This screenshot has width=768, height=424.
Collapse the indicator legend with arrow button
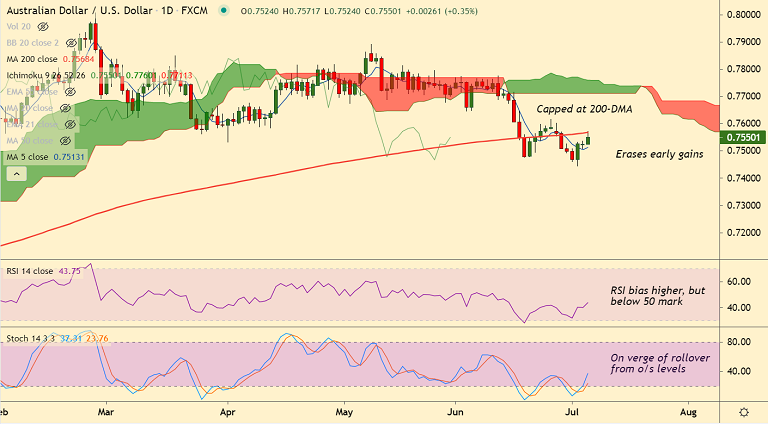click(x=17, y=174)
